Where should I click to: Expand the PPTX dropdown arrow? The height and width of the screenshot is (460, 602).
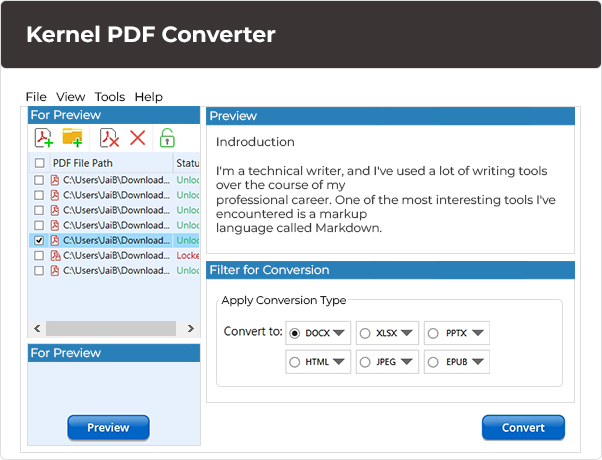[478, 333]
